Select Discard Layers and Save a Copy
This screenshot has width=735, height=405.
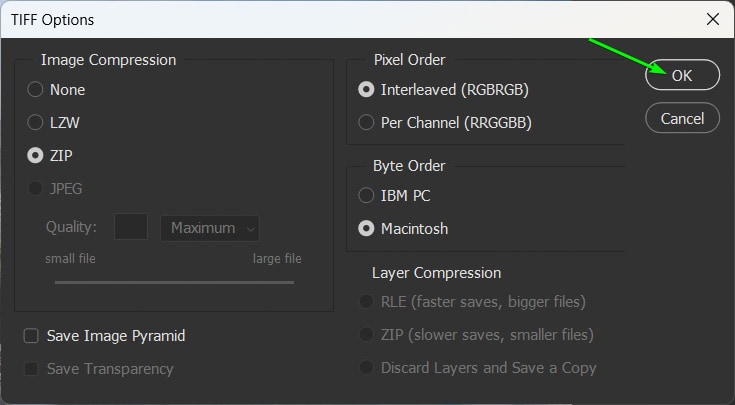coord(367,368)
